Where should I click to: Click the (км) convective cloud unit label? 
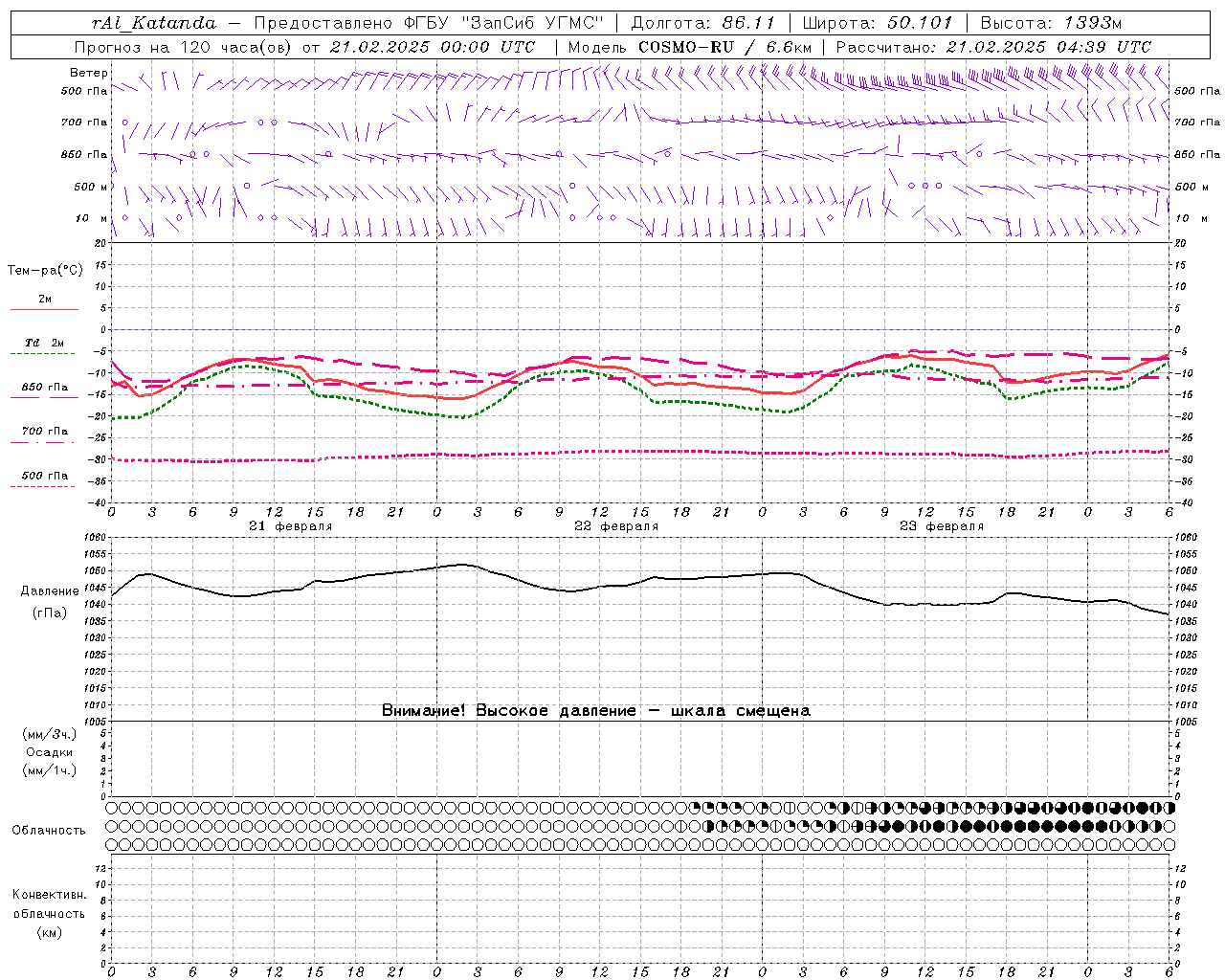click(50, 932)
